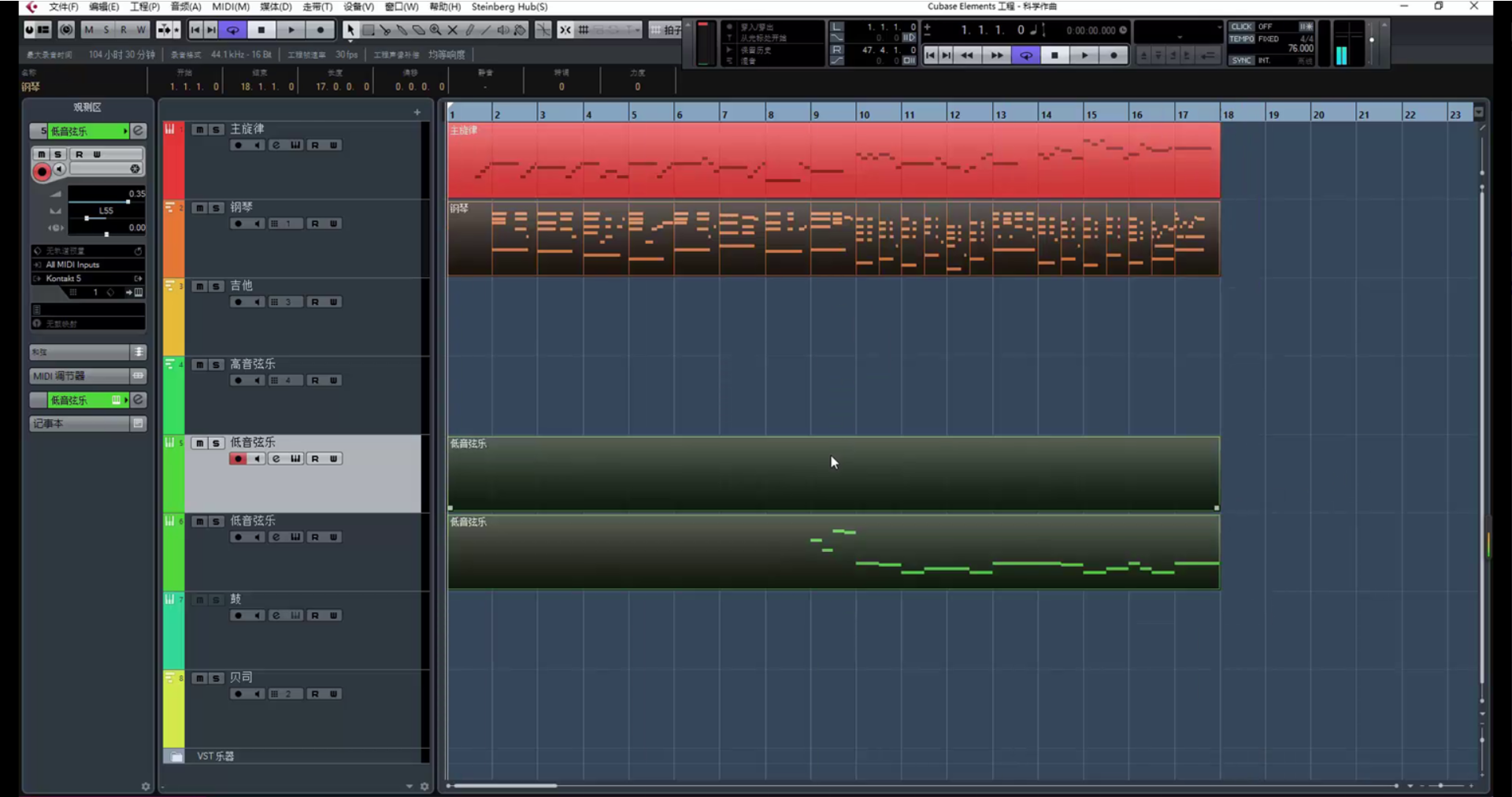
Task: Click the toolbar Play button
Action: coord(291,30)
